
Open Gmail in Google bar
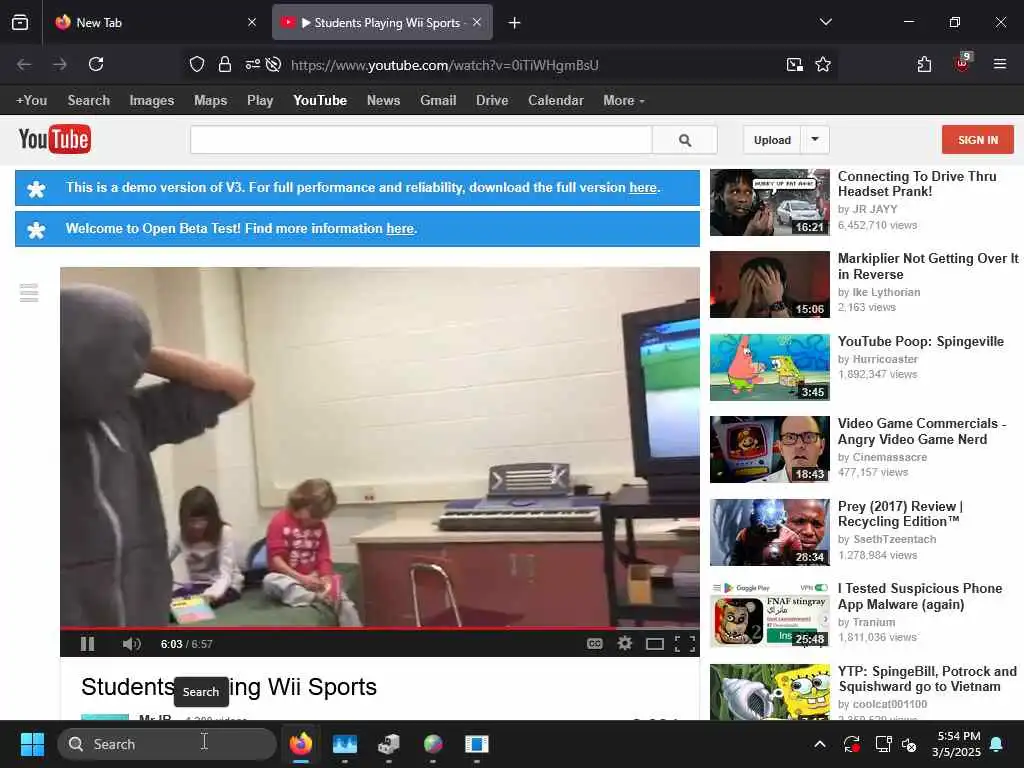pyautogui.click(x=438, y=101)
